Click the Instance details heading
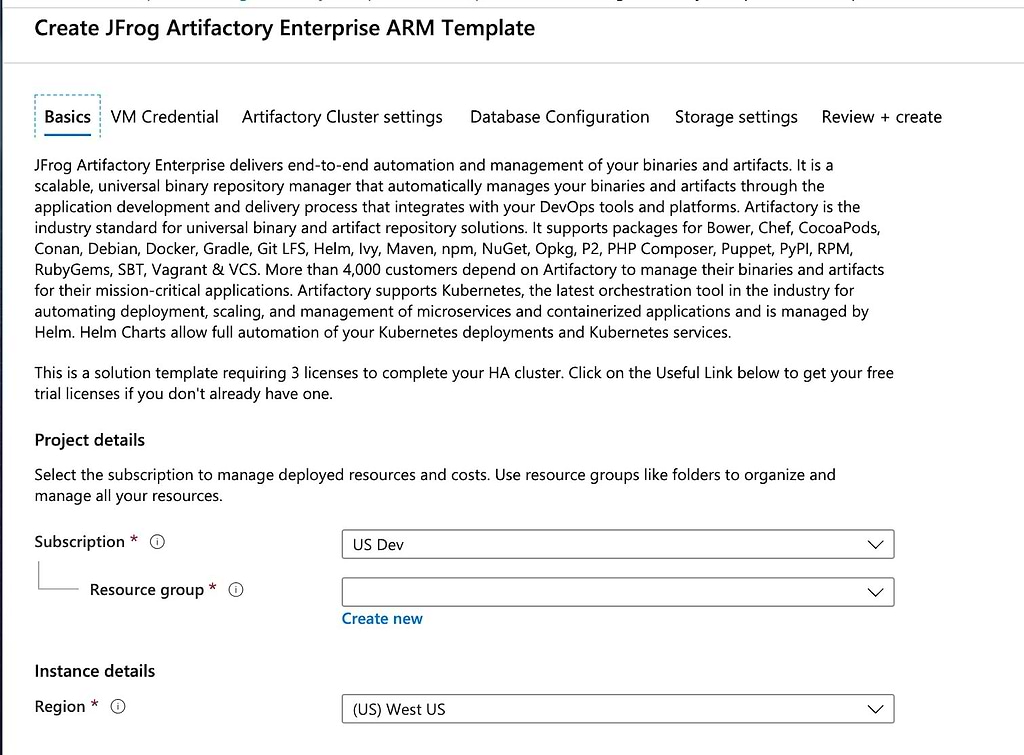This screenshot has height=755, width=1024. 94,671
